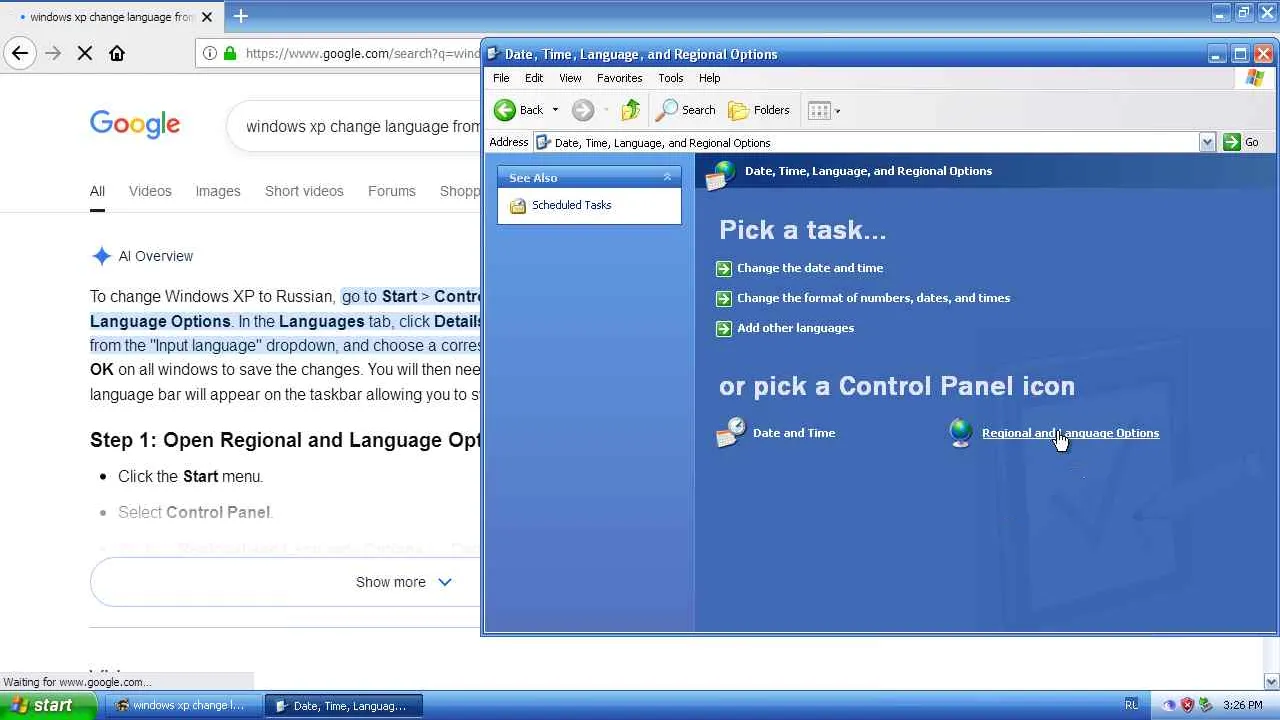Open the Edit menu
1280x720 pixels.
[x=534, y=78]
